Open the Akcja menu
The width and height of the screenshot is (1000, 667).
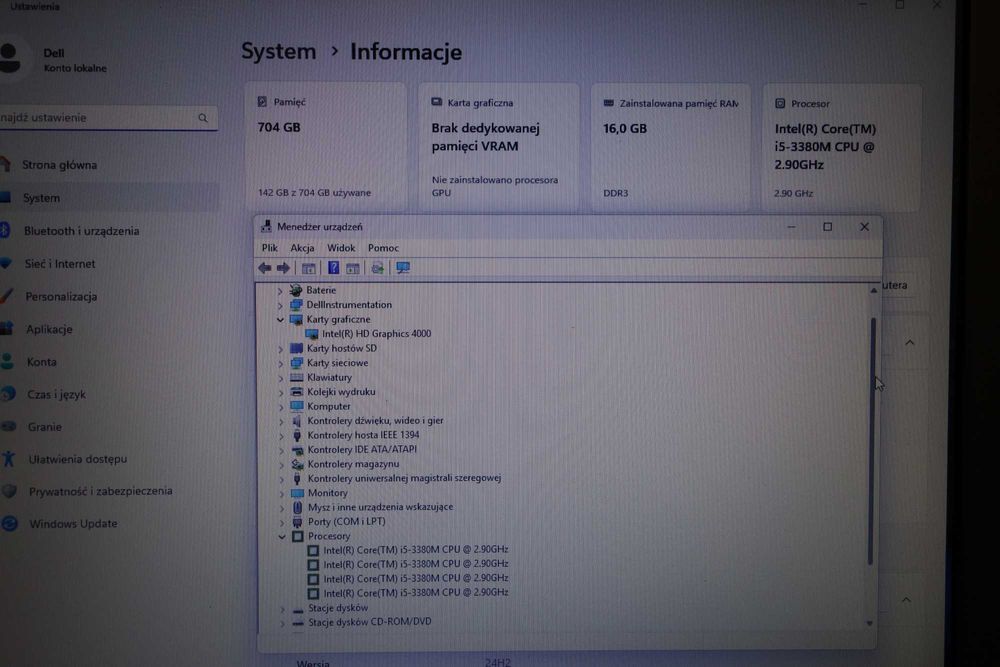tap(302, 247)
